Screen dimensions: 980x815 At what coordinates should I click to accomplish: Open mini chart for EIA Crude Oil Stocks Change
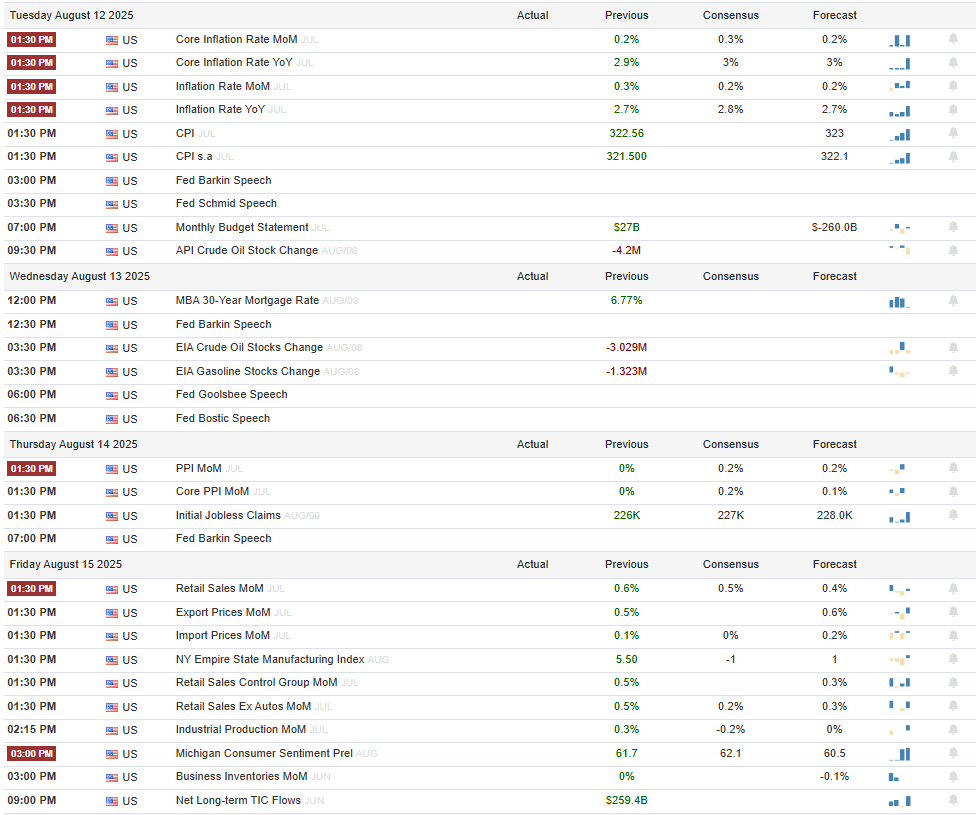tap(899, 348)
